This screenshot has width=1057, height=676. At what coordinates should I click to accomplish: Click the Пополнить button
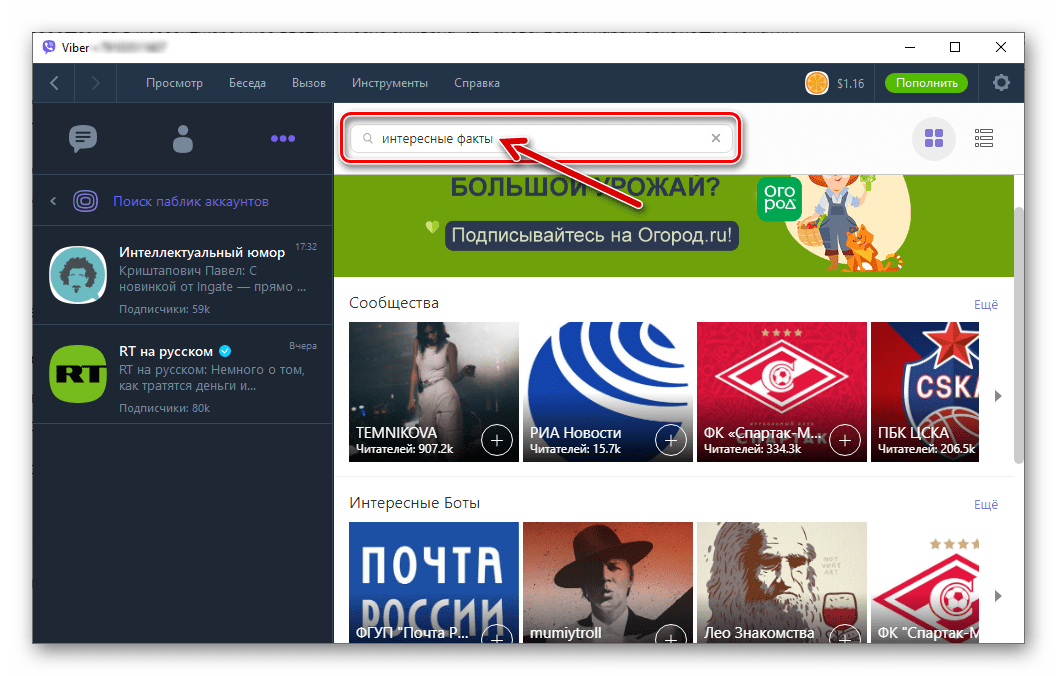[926, 83]
